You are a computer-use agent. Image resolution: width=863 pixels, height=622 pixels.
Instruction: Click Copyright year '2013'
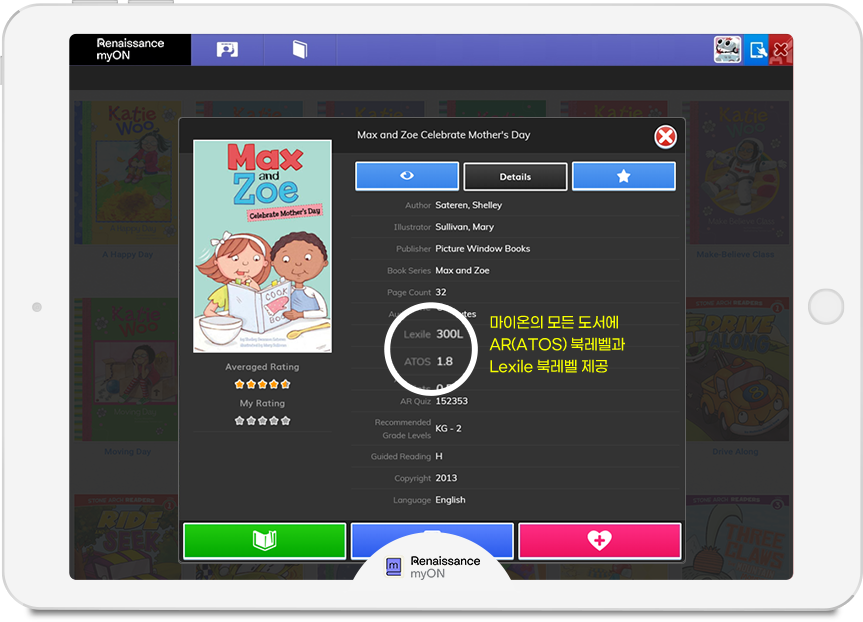click(x=446, y=478)
